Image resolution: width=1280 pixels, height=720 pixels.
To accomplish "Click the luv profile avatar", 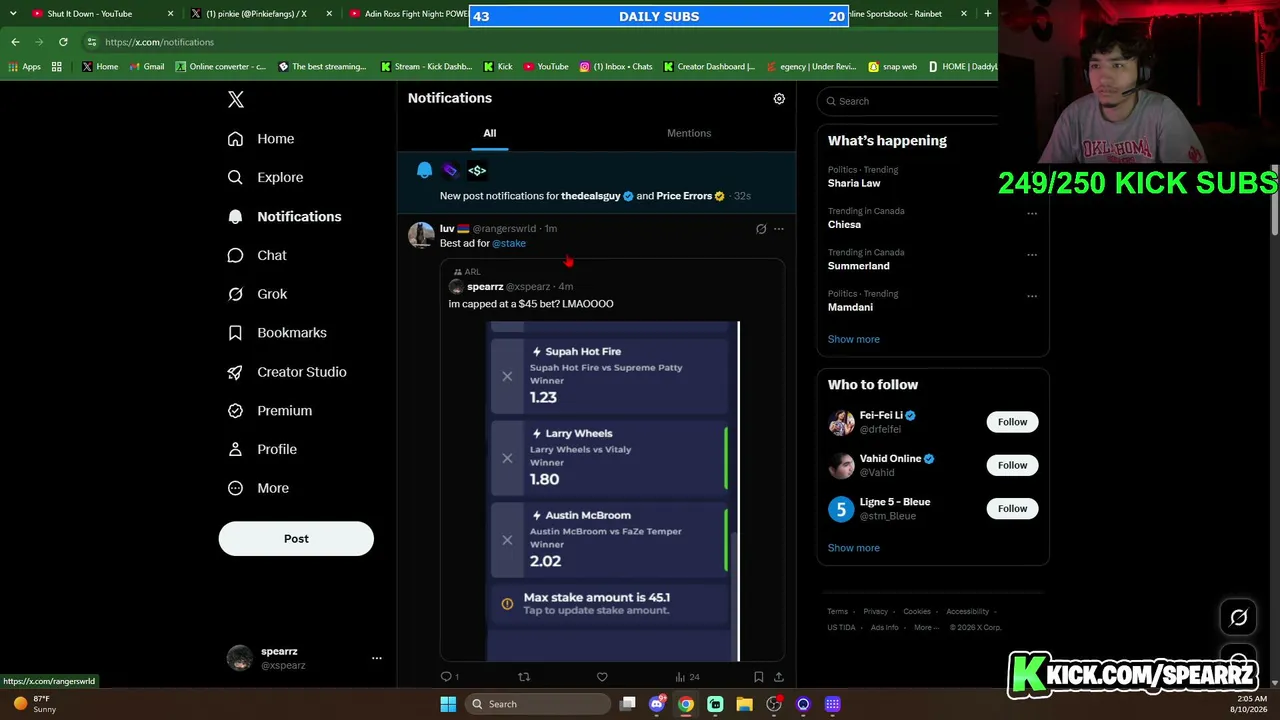I will click(x=421, y=235).
